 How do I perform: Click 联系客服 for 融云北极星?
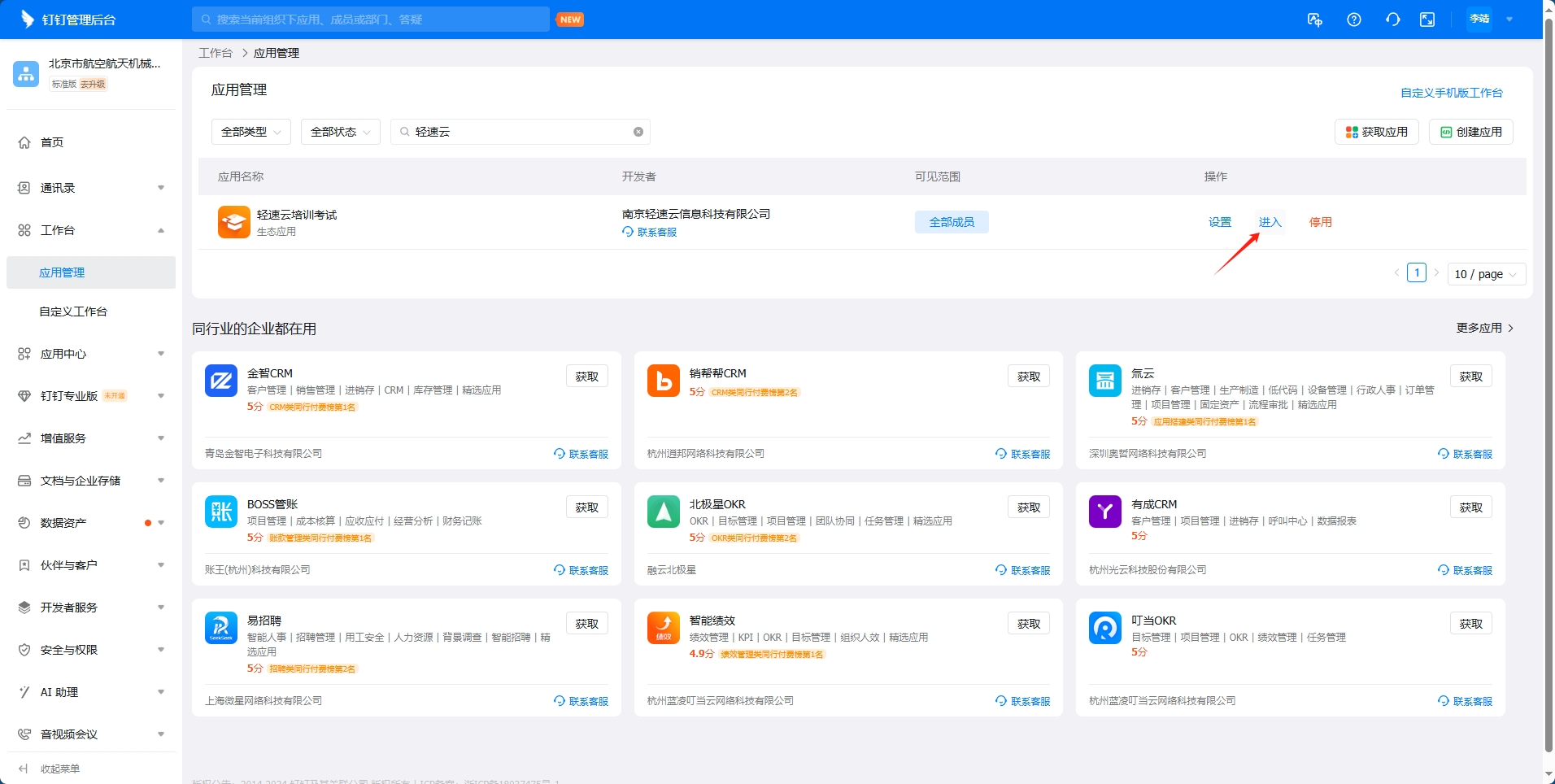click(x=1022, y=570)
